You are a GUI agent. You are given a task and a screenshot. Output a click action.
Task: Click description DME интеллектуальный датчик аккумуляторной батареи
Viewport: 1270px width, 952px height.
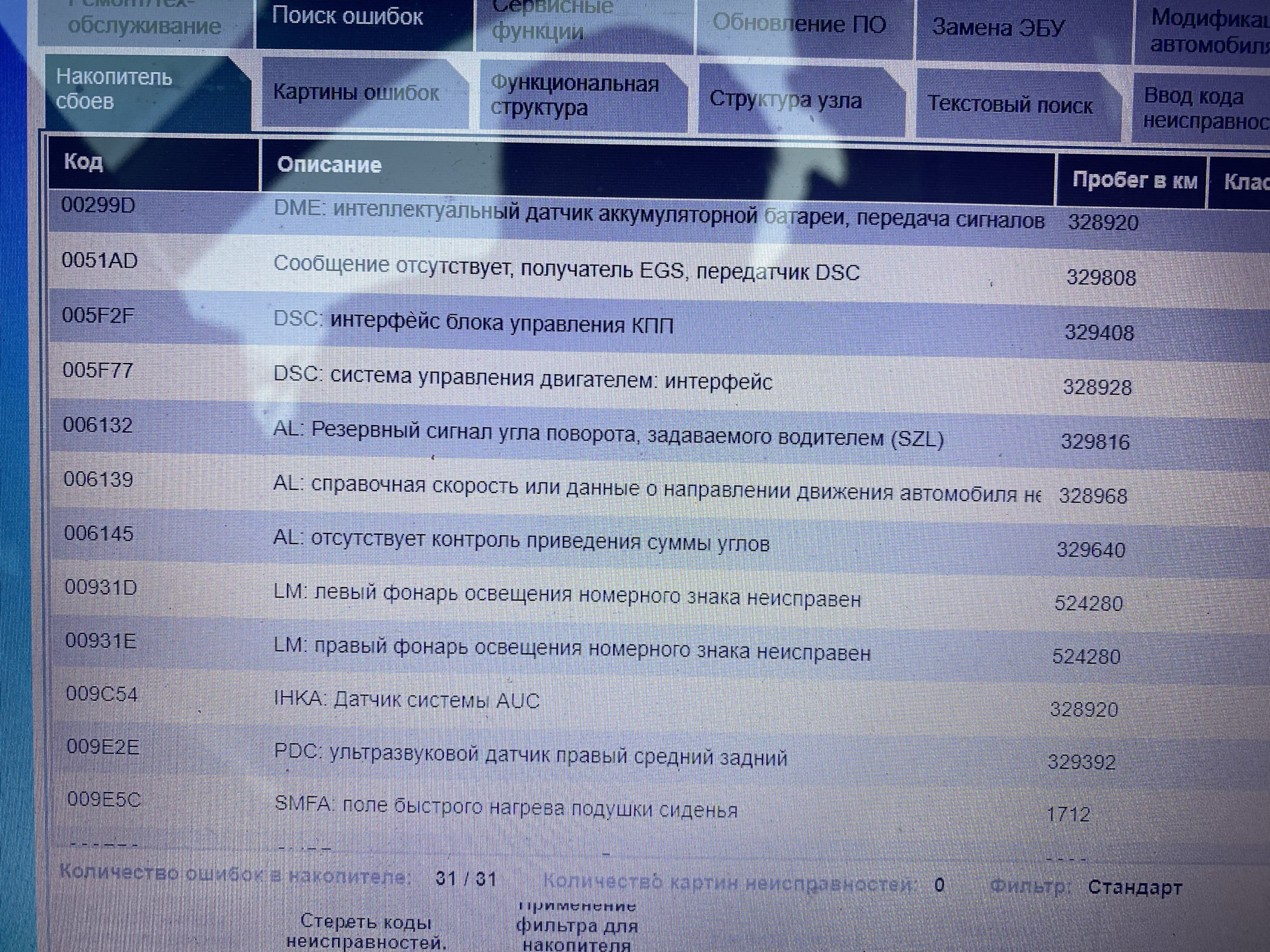659,215
